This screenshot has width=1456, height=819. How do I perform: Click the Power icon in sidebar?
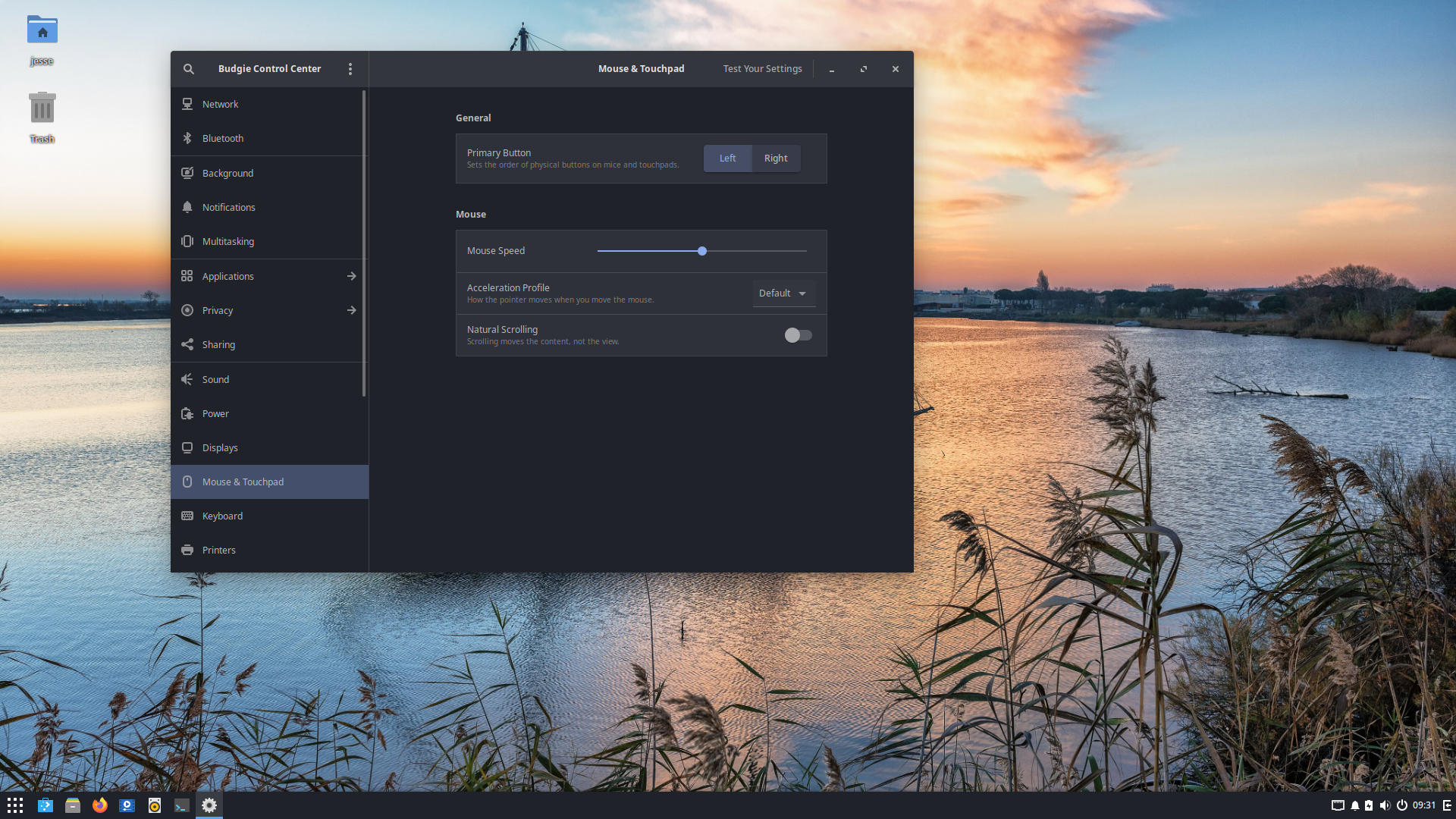click(x=187, y=413)
